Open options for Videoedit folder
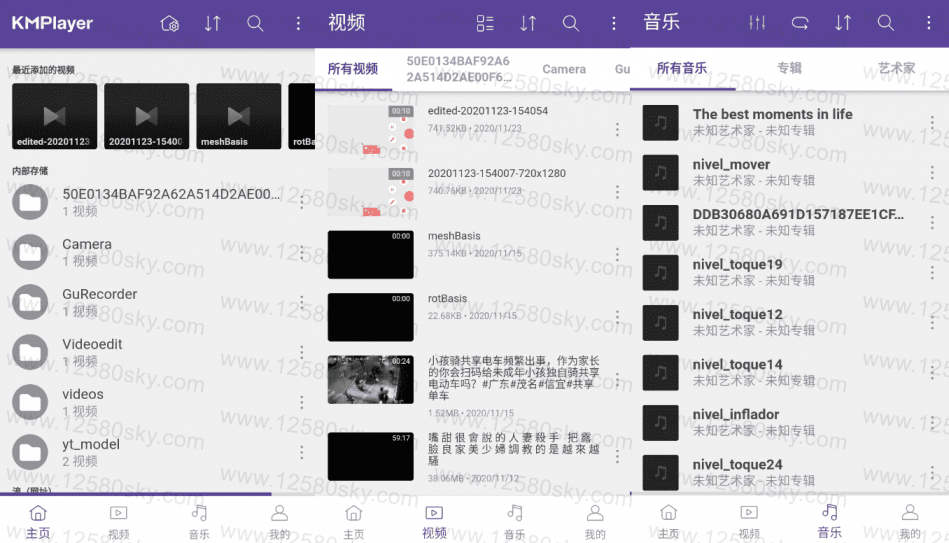 point(301,352)
